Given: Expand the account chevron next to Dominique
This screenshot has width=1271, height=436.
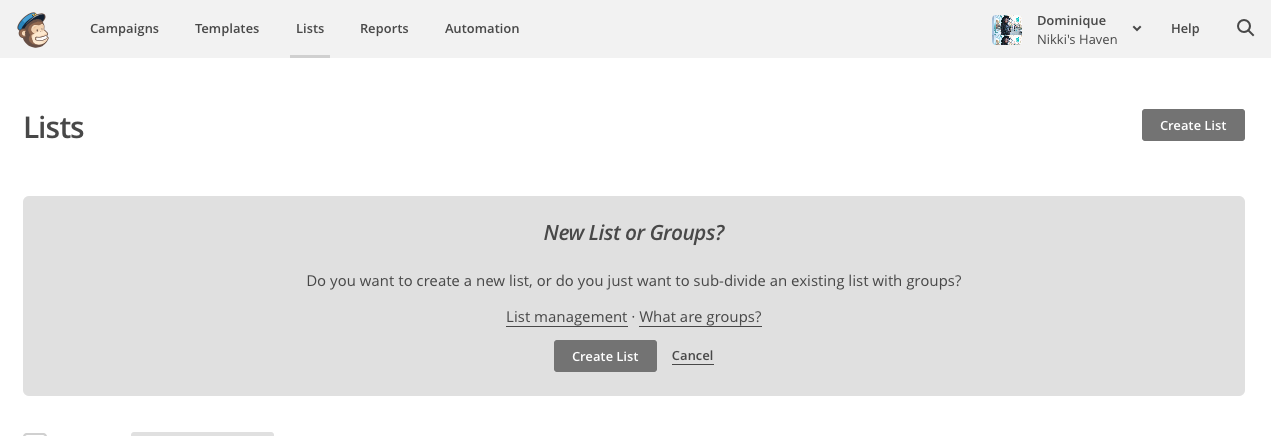Looking at the screenshot, I should (1137, 29).
